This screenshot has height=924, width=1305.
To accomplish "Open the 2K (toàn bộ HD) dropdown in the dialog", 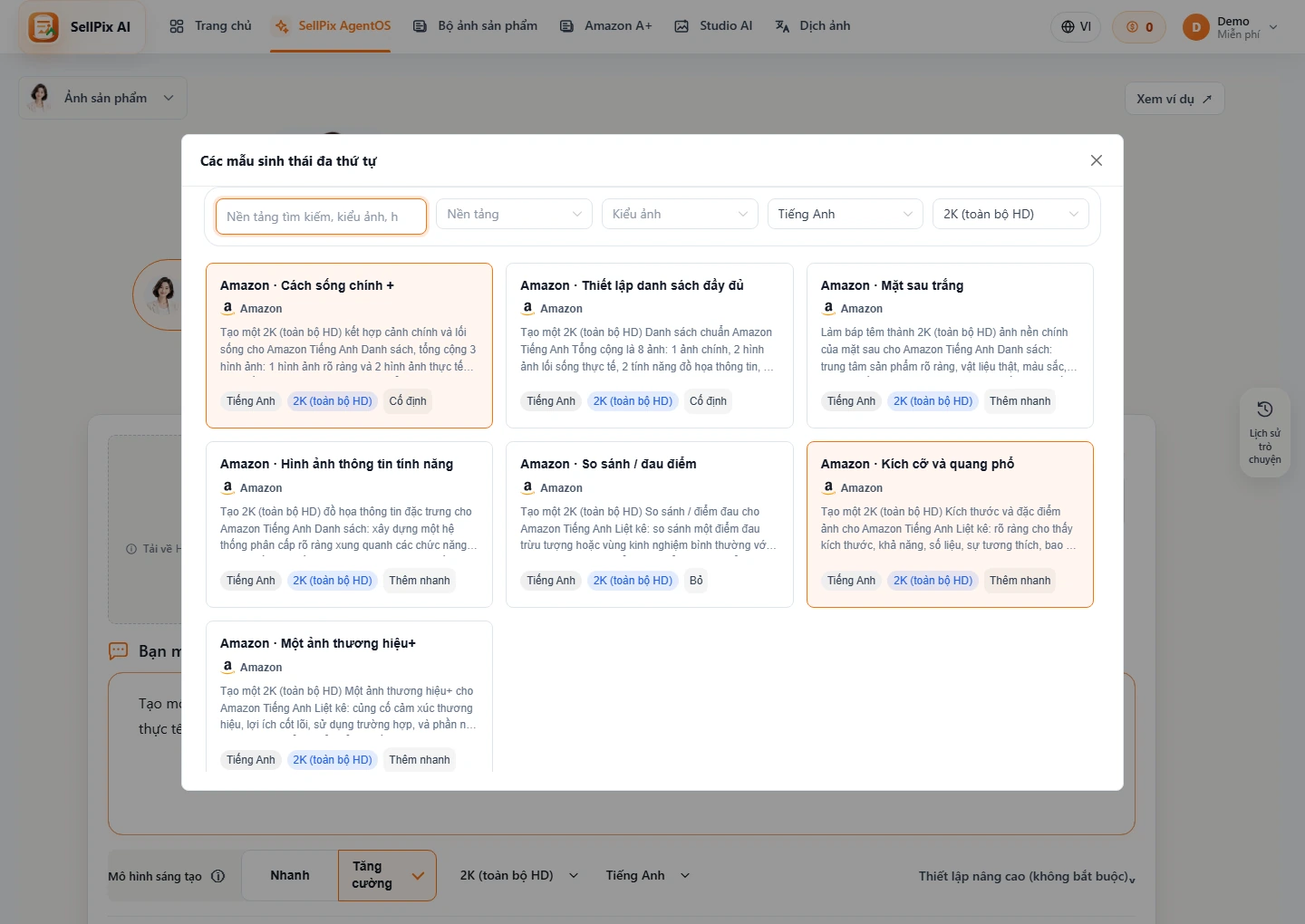I will pos(1010,215).
